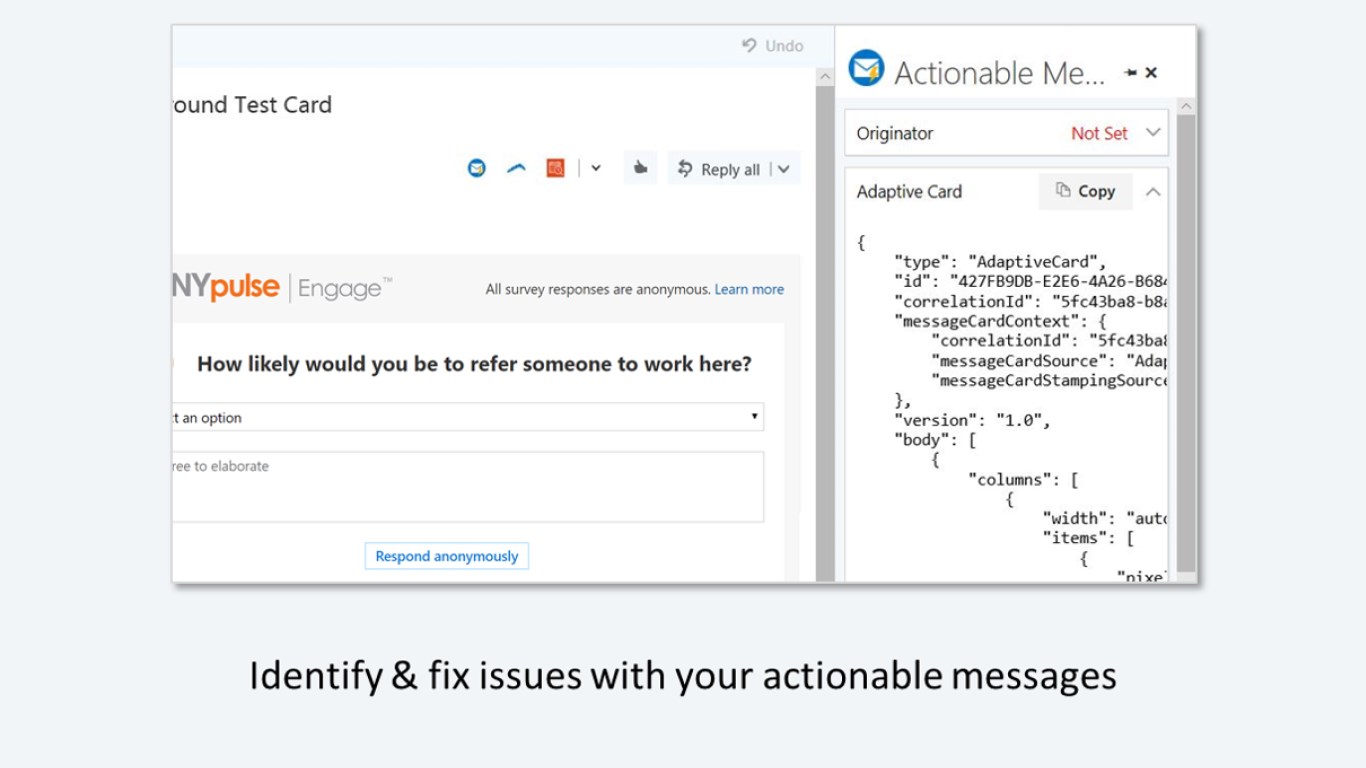
Task: Open the Learn more link
Action: [x=749, y=290]
